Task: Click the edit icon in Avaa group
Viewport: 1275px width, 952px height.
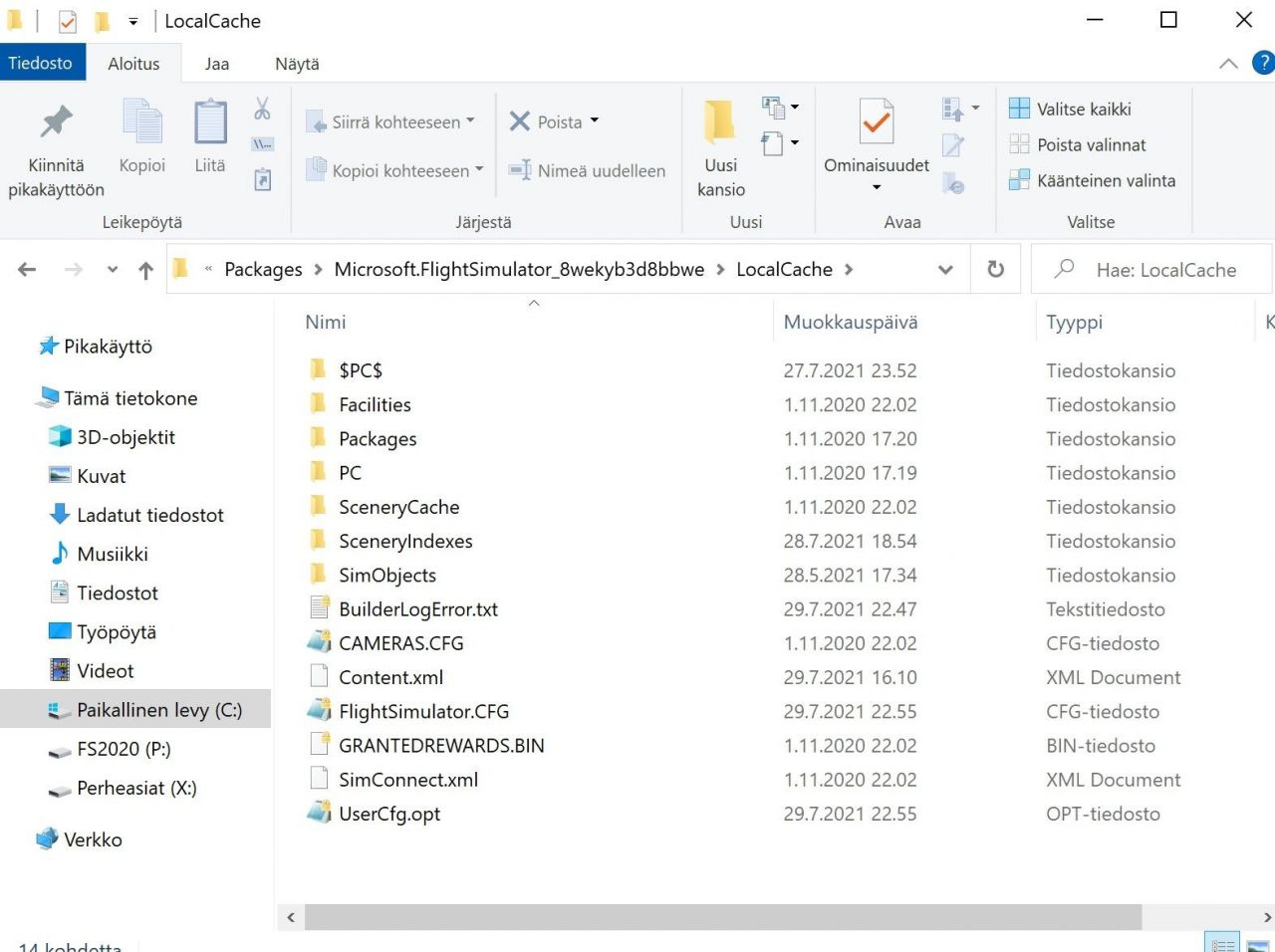Action: pyautogui.click(x=953, y=145)
